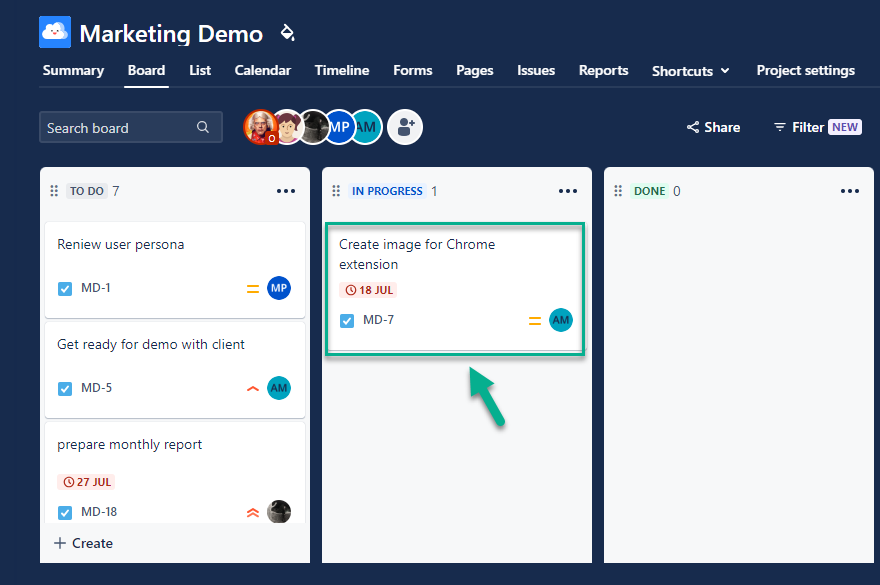Open the In Progress column more options

tap(568, 191)
